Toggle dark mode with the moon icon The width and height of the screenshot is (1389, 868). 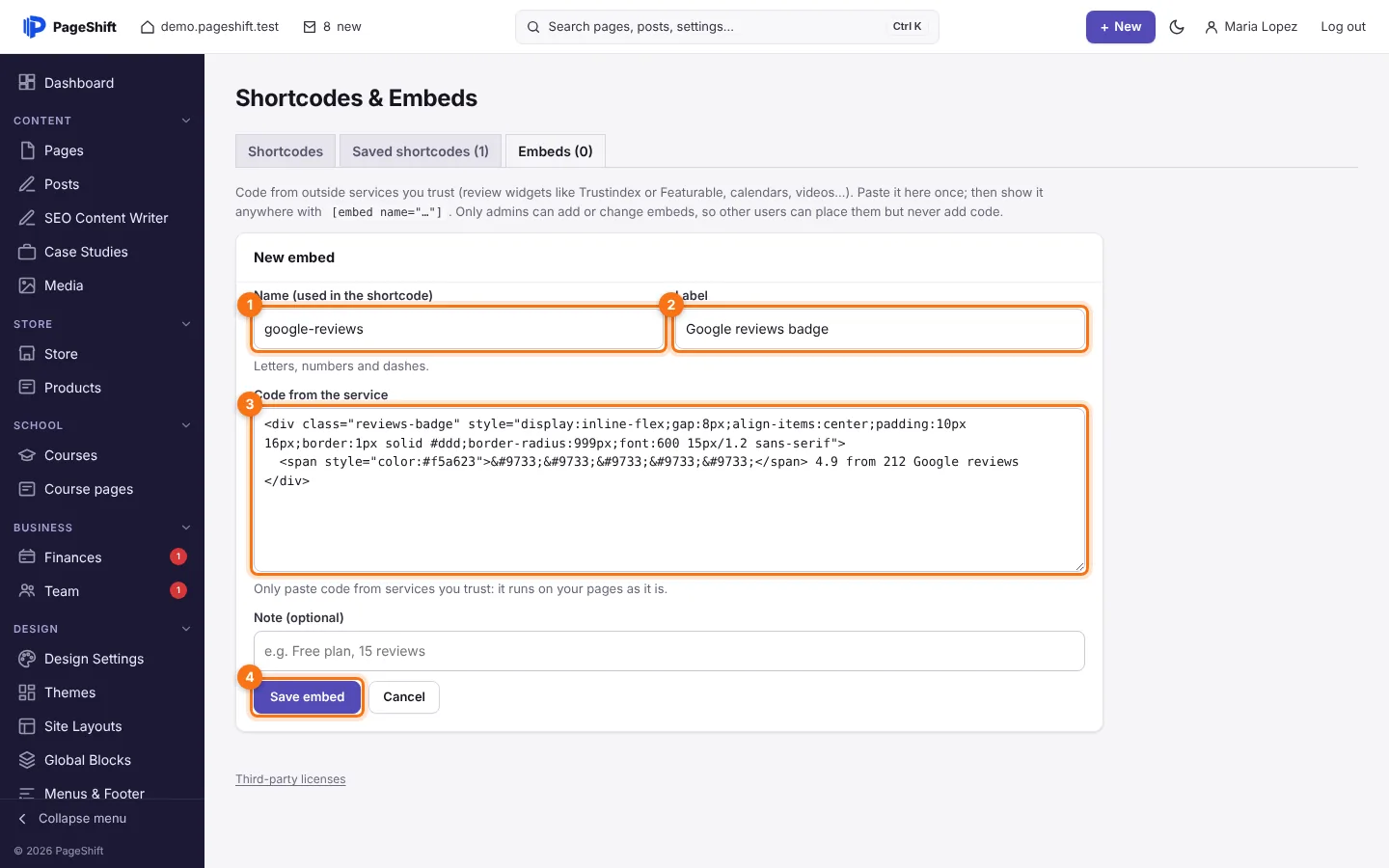coord(1177,27)
